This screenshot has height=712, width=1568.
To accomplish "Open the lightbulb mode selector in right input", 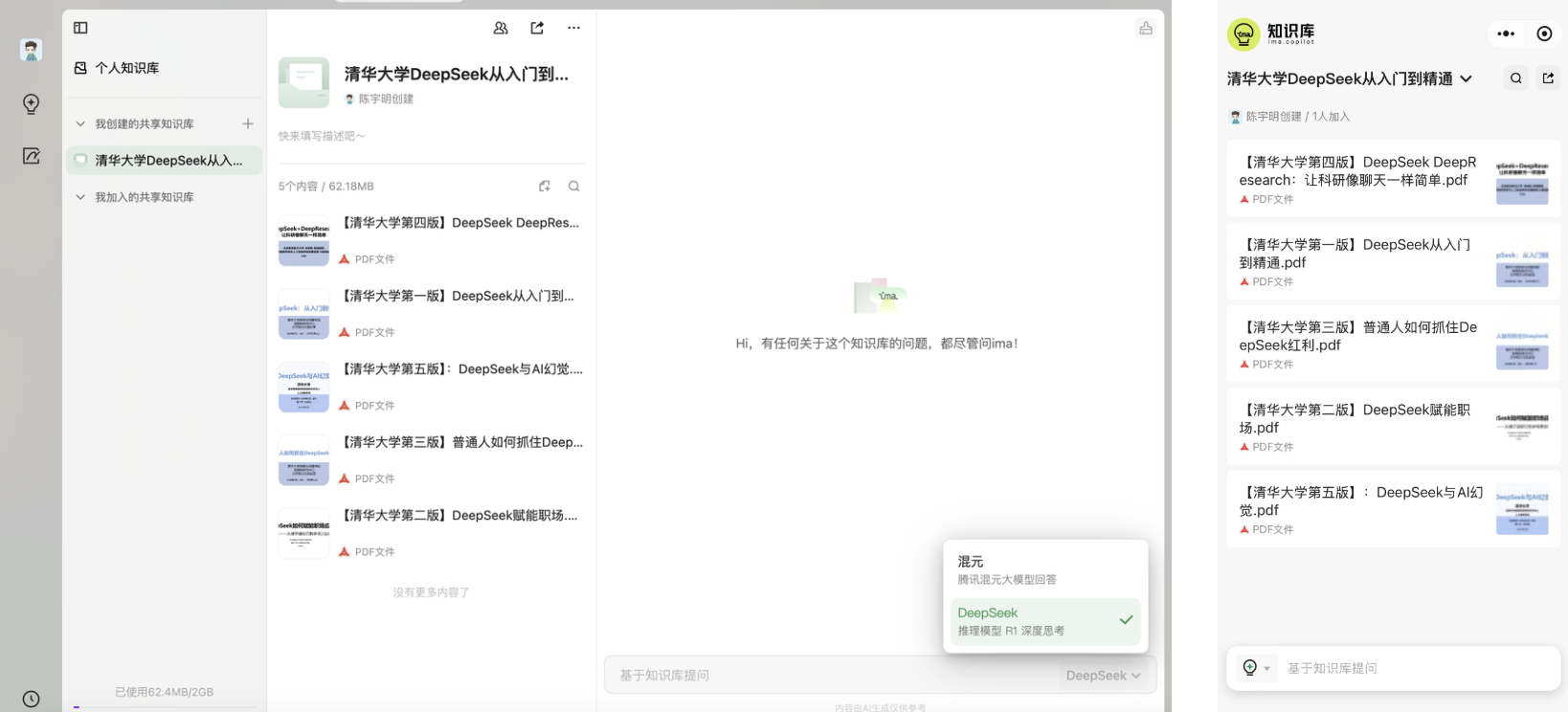I will 1255,668.
